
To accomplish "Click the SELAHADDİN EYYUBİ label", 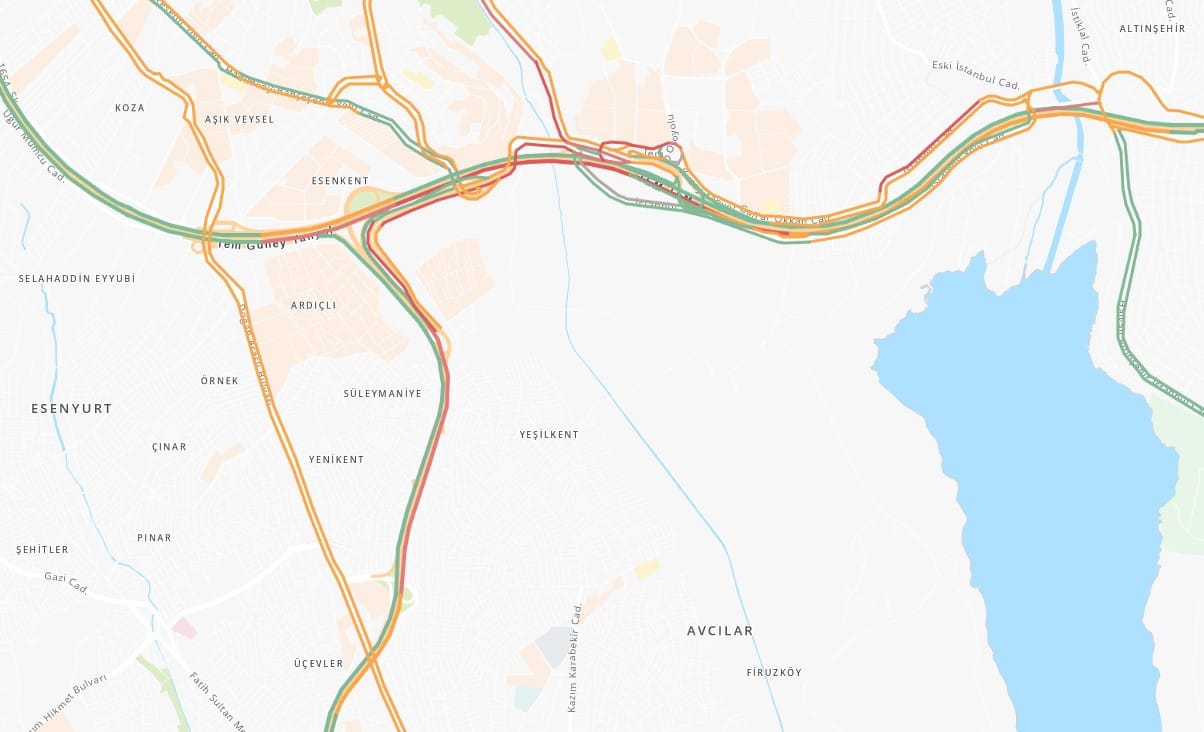I will pyautogui.click(x=77, y=278).
